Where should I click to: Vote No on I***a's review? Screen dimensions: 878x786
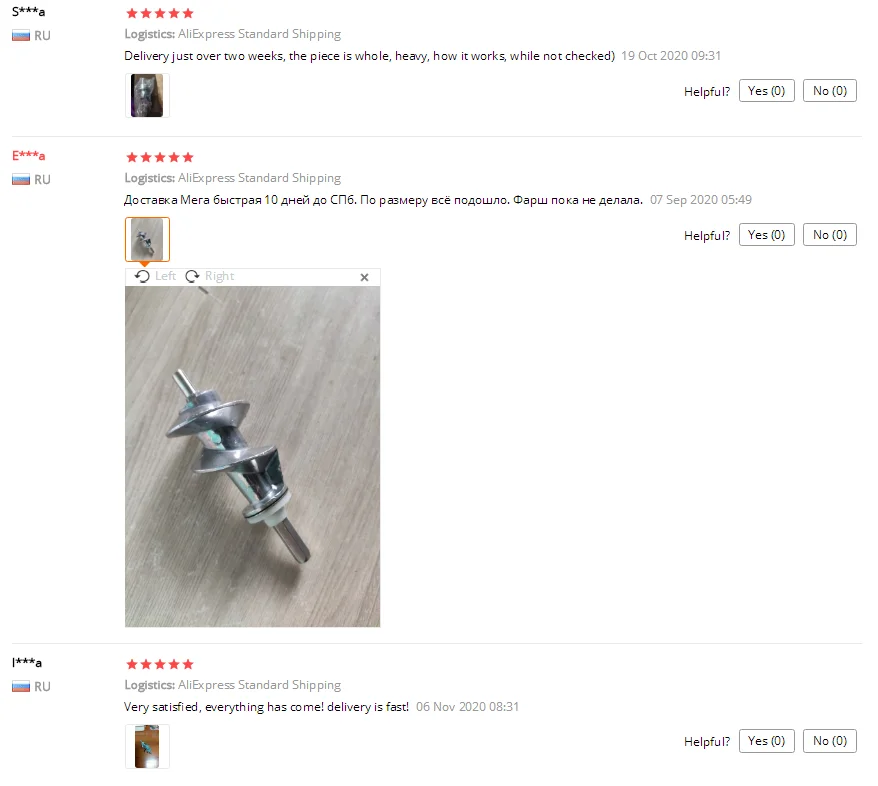830,742
